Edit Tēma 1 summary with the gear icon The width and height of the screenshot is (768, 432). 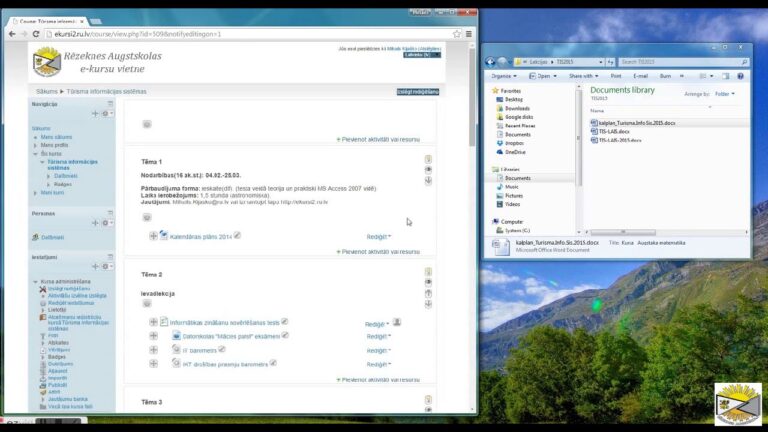146,217
